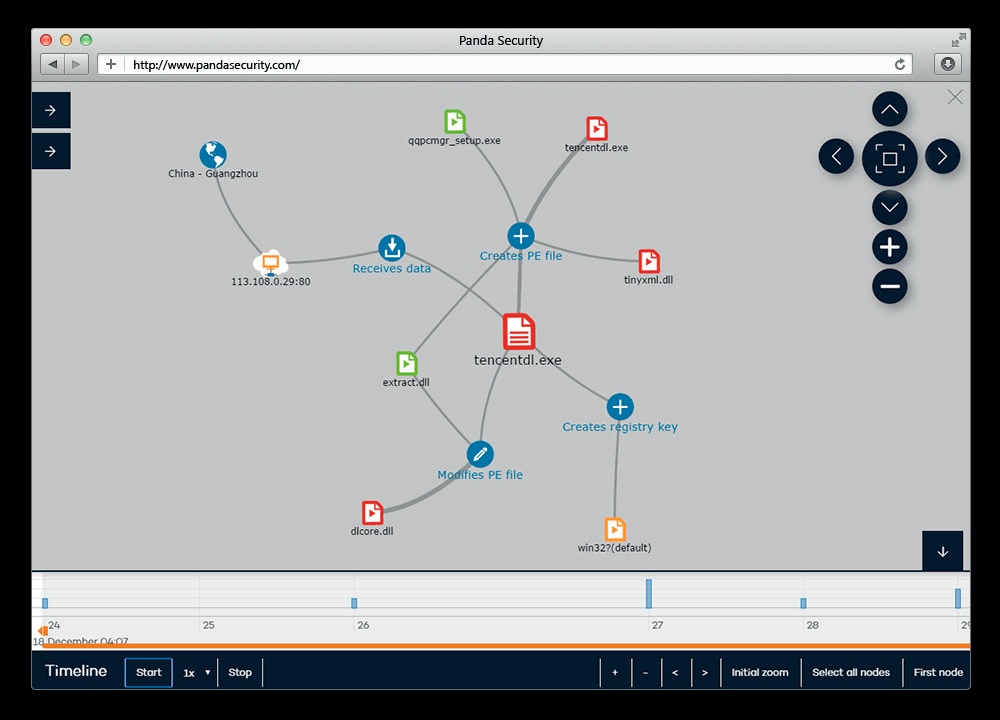Click the add bookmark plus button
This screenshot has width=1000, height=720.
tap(111, 64)
